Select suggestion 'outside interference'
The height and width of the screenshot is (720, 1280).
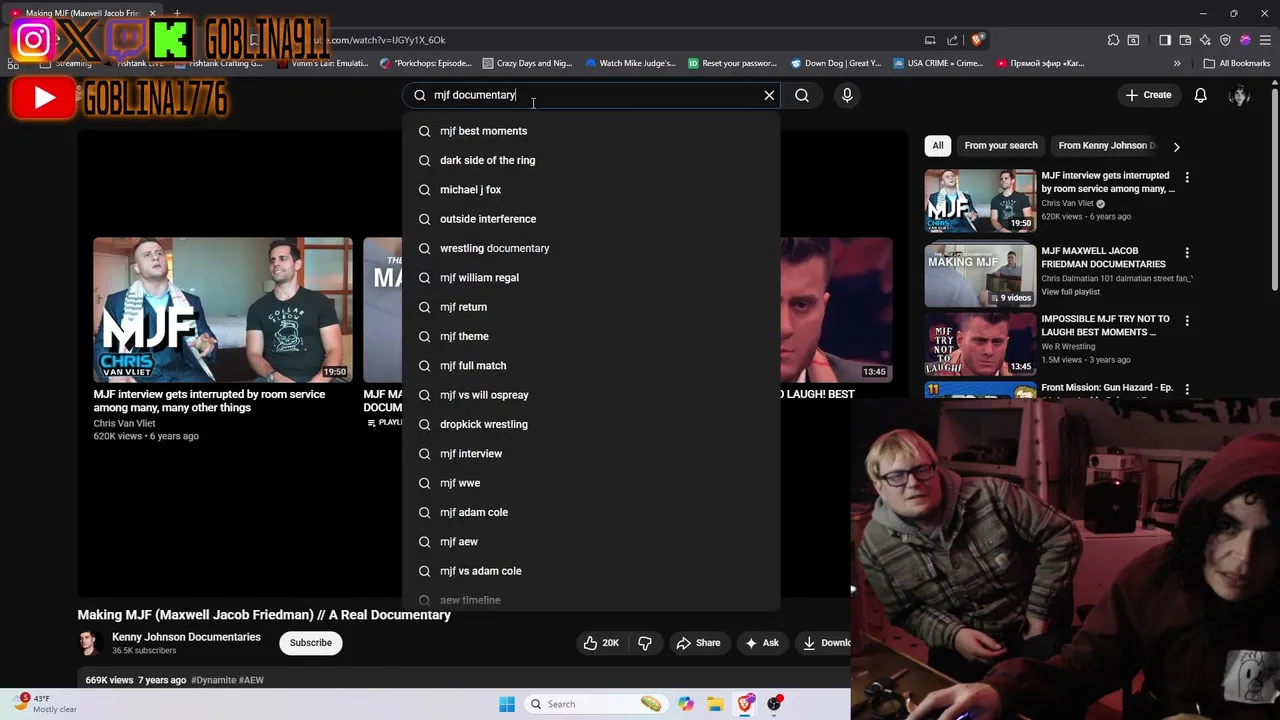(591, 219)
